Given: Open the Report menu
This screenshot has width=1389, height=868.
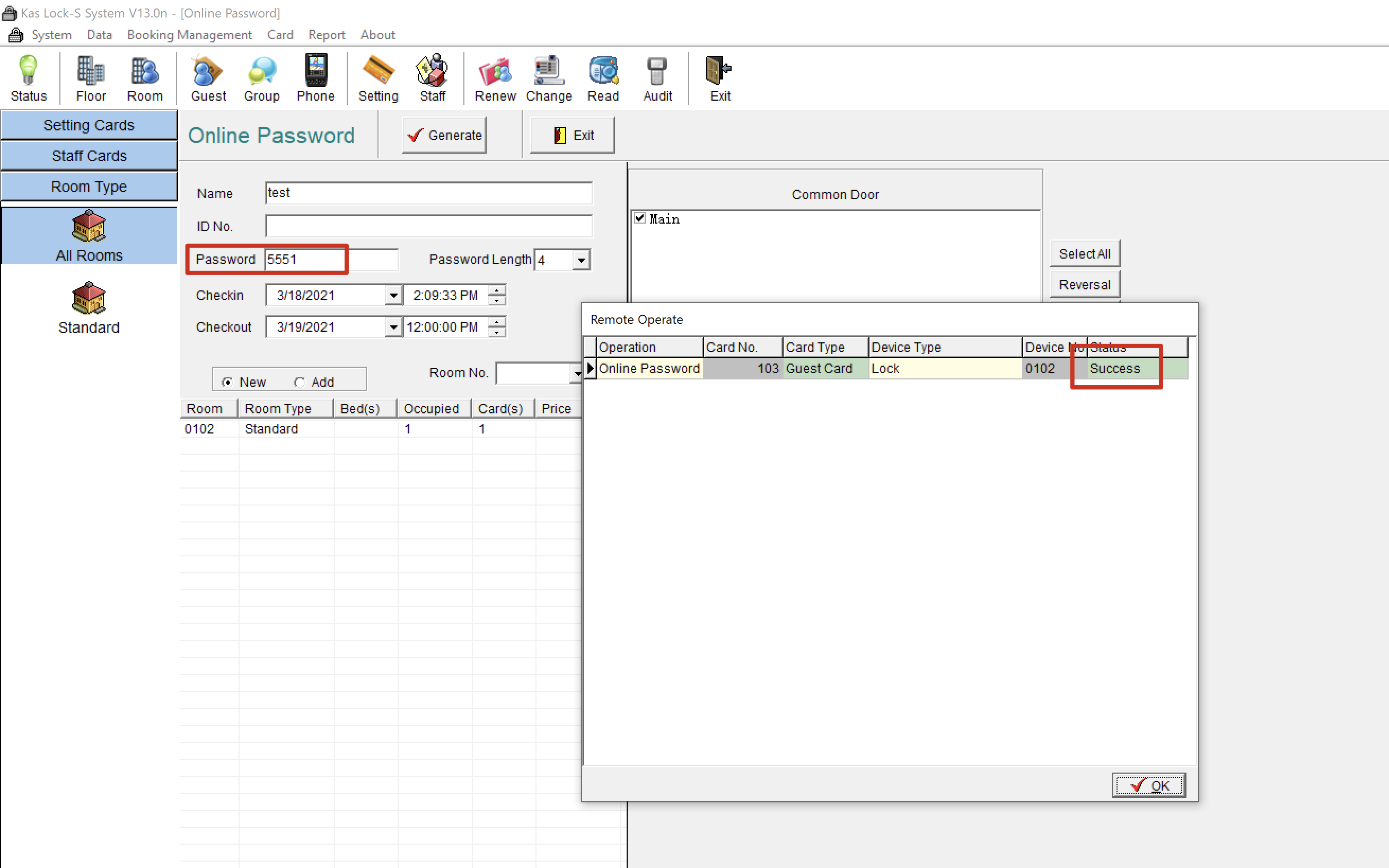Looking at the screenshot, I should [326, 35].
